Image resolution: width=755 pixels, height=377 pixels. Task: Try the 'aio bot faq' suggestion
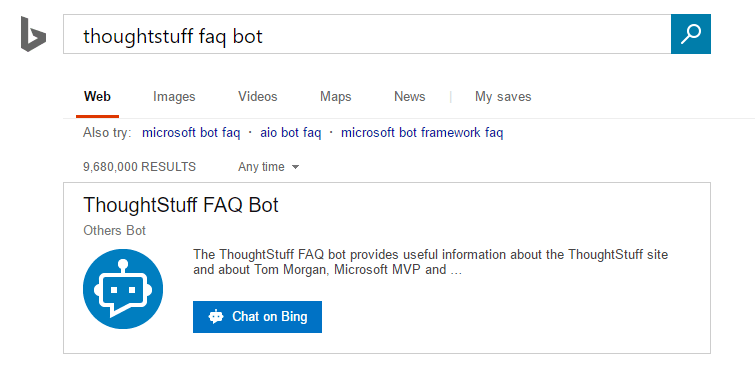290,132
